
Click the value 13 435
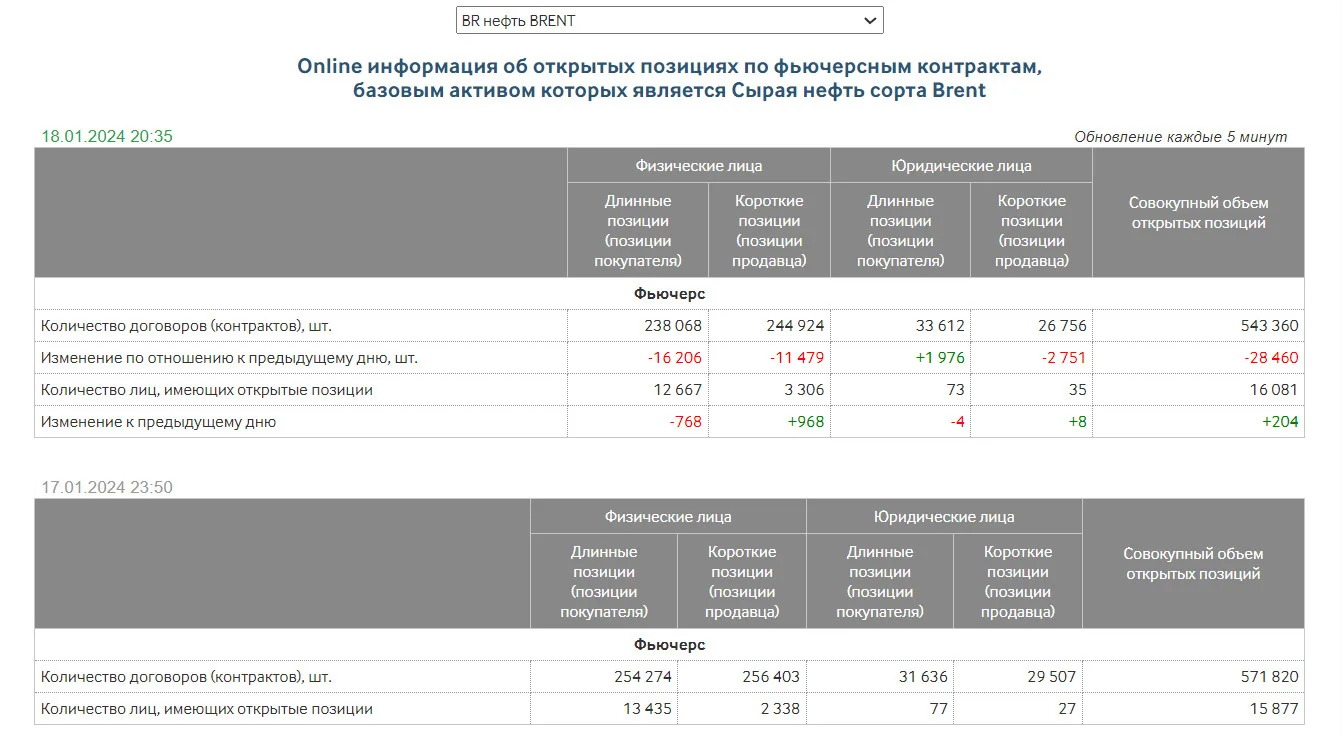647,709
